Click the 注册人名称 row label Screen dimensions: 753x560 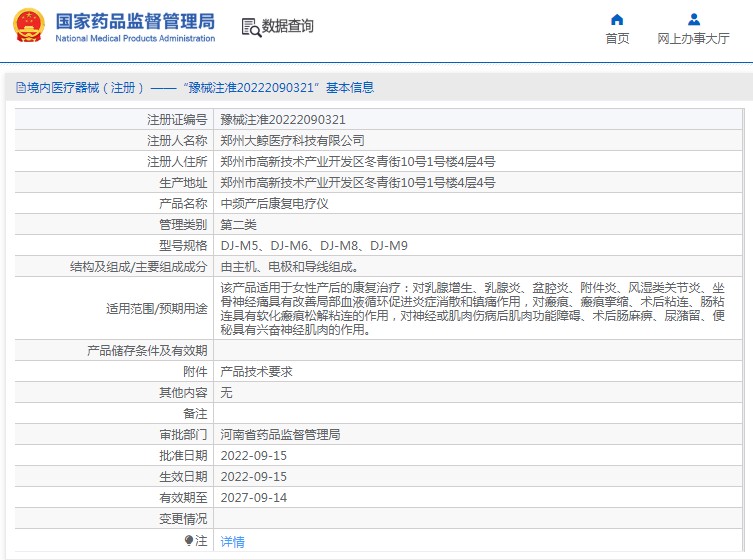point(177,141)
